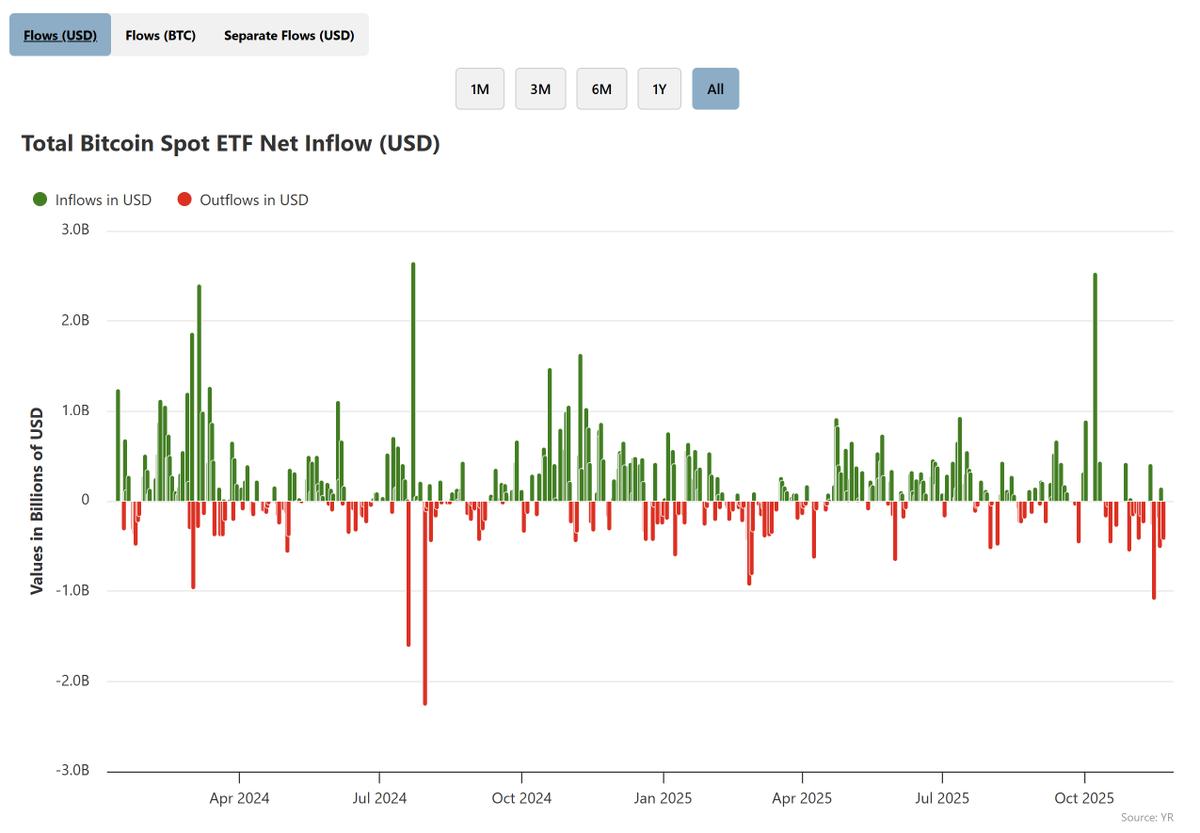This screenshot has width=1200, height=833.
Task: Click the Jul 2025 x-axis label
Action: point(942,798)
